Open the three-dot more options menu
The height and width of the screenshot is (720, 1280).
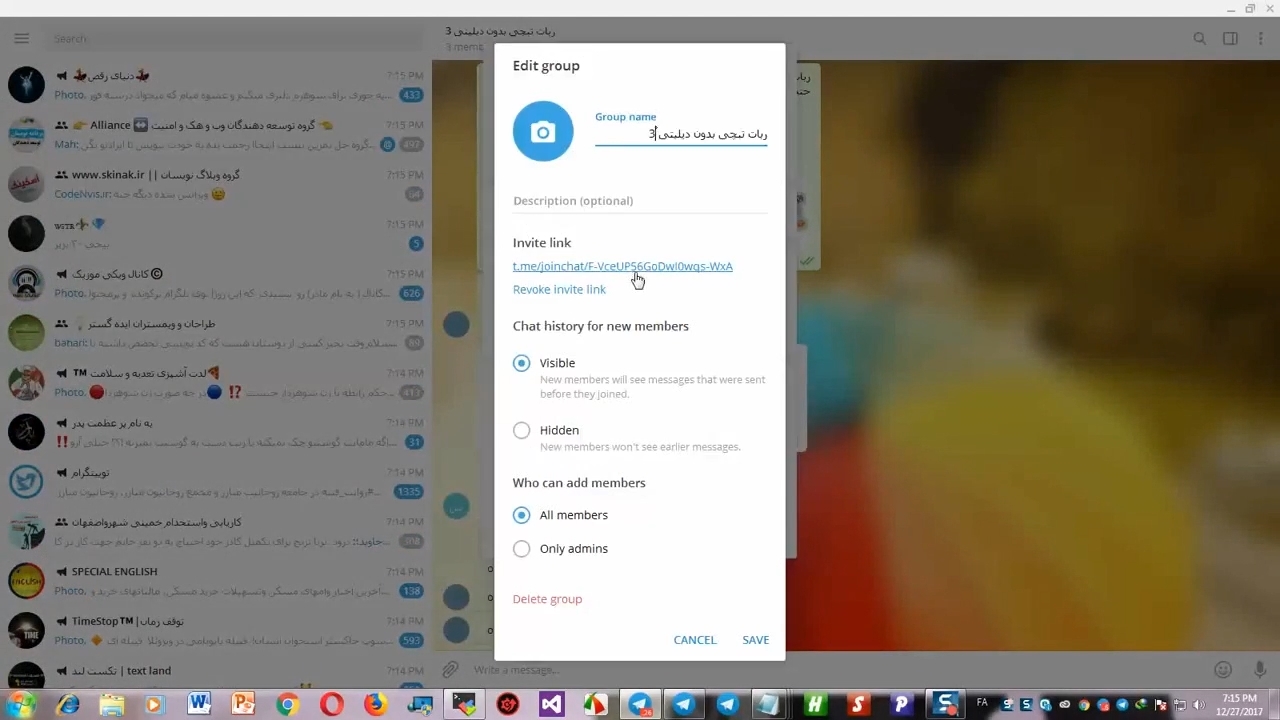click(1260, 39)
